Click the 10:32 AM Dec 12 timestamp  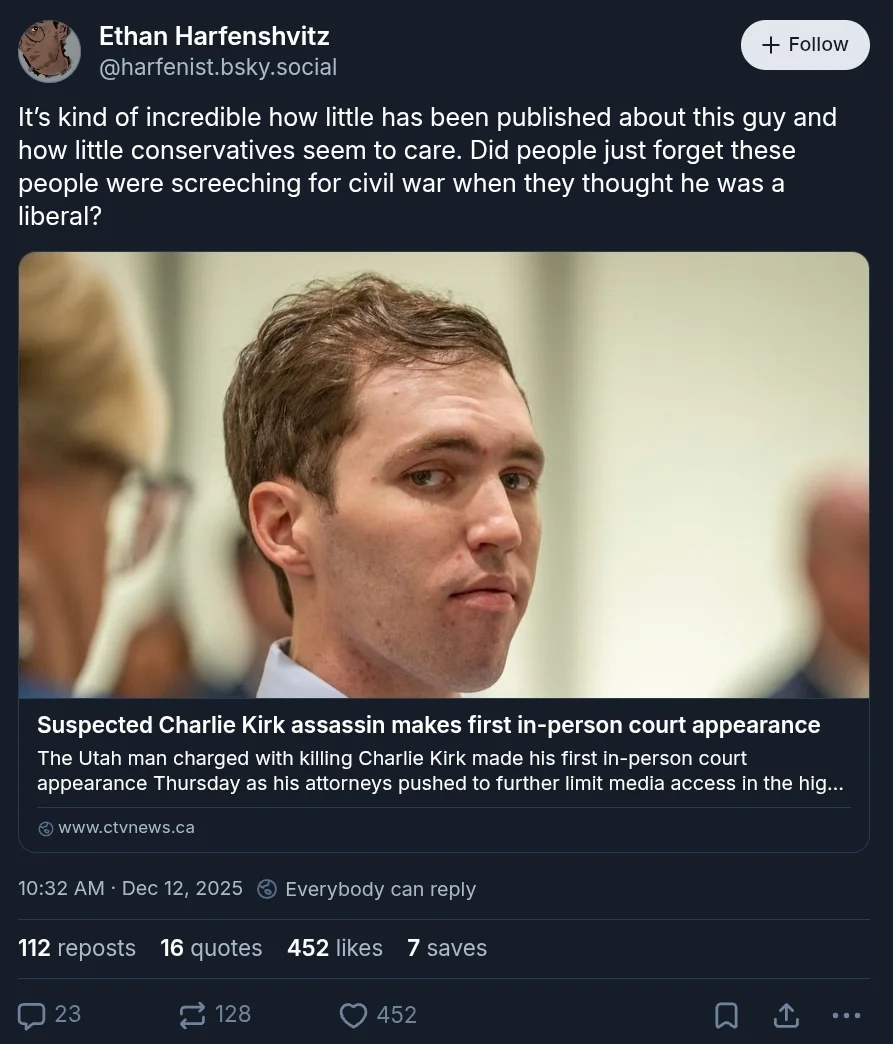(x=130, y=889)
